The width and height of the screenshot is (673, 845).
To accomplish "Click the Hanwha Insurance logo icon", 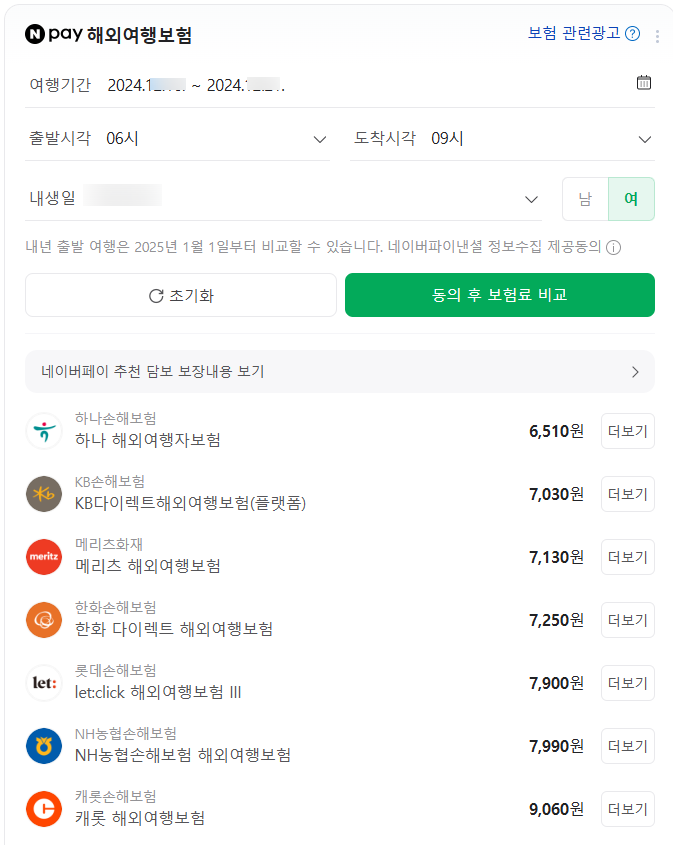I will [x=44, y=620].
